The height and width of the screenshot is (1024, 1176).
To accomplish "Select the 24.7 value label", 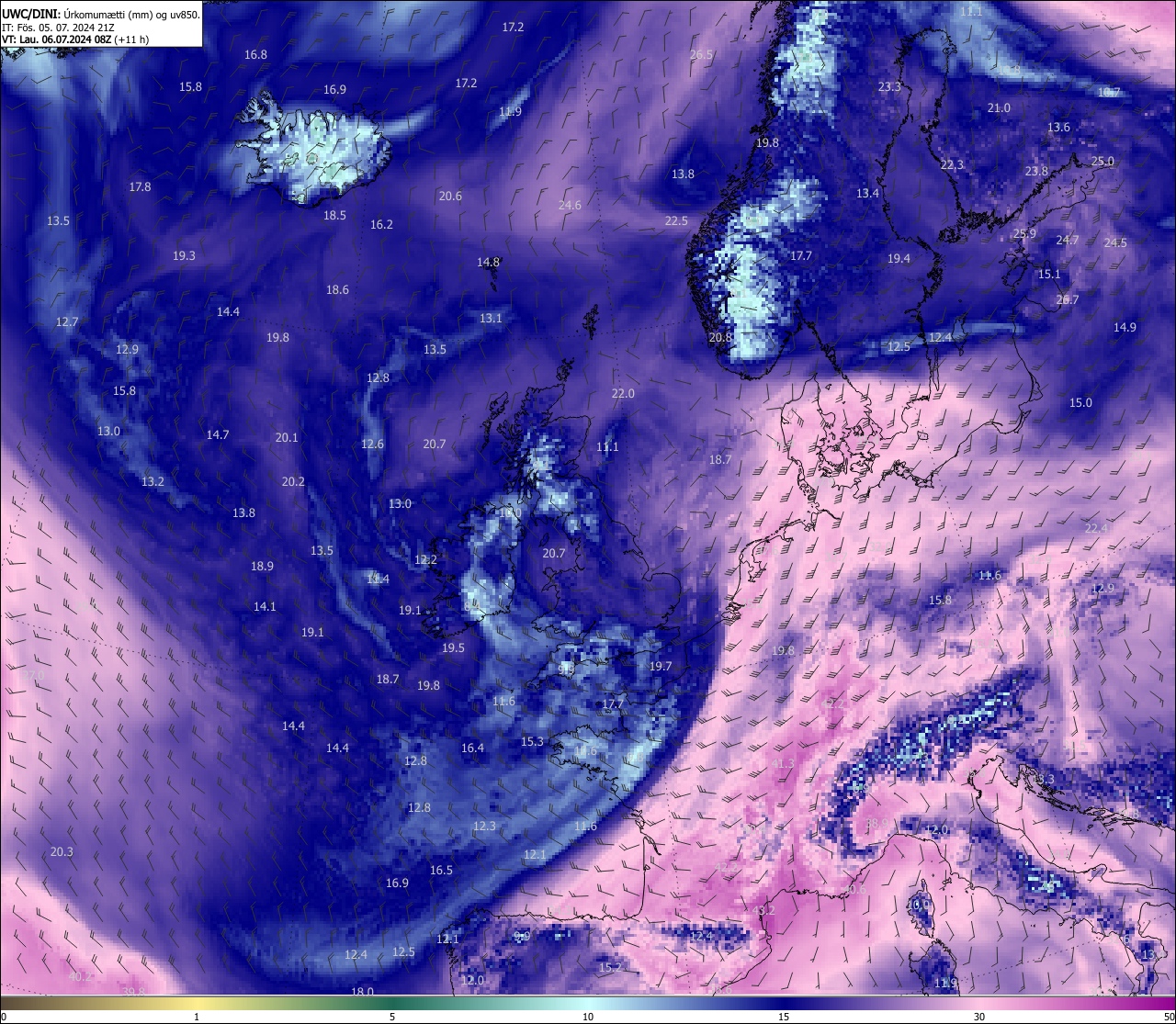I will pyautogui.click(x=1068, y=241).
